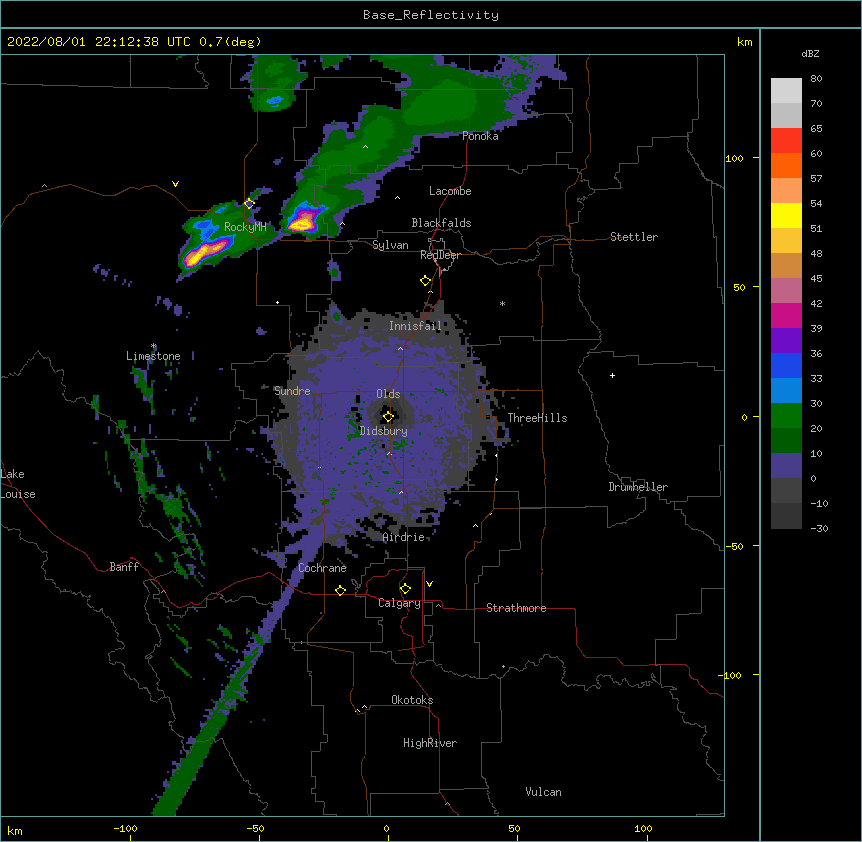Viewport: 862px width, 842px height.
Task: Click the white asterisk marker east of RedDeer
Action: point(502,303)
